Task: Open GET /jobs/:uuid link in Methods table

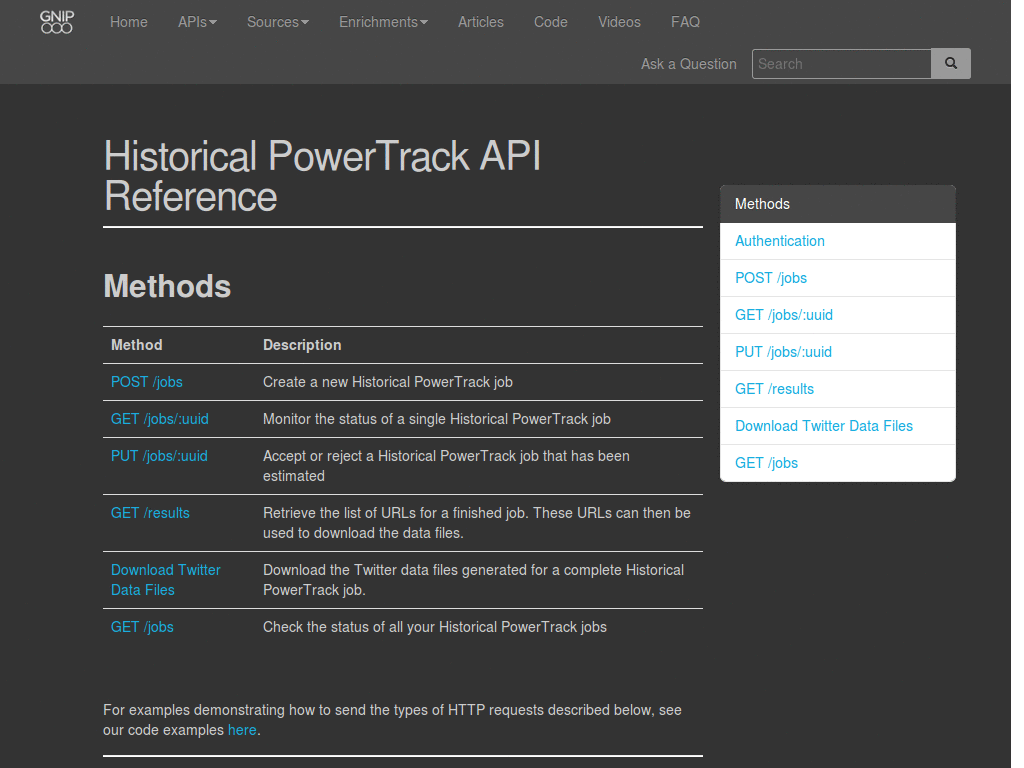Action: 160,419
